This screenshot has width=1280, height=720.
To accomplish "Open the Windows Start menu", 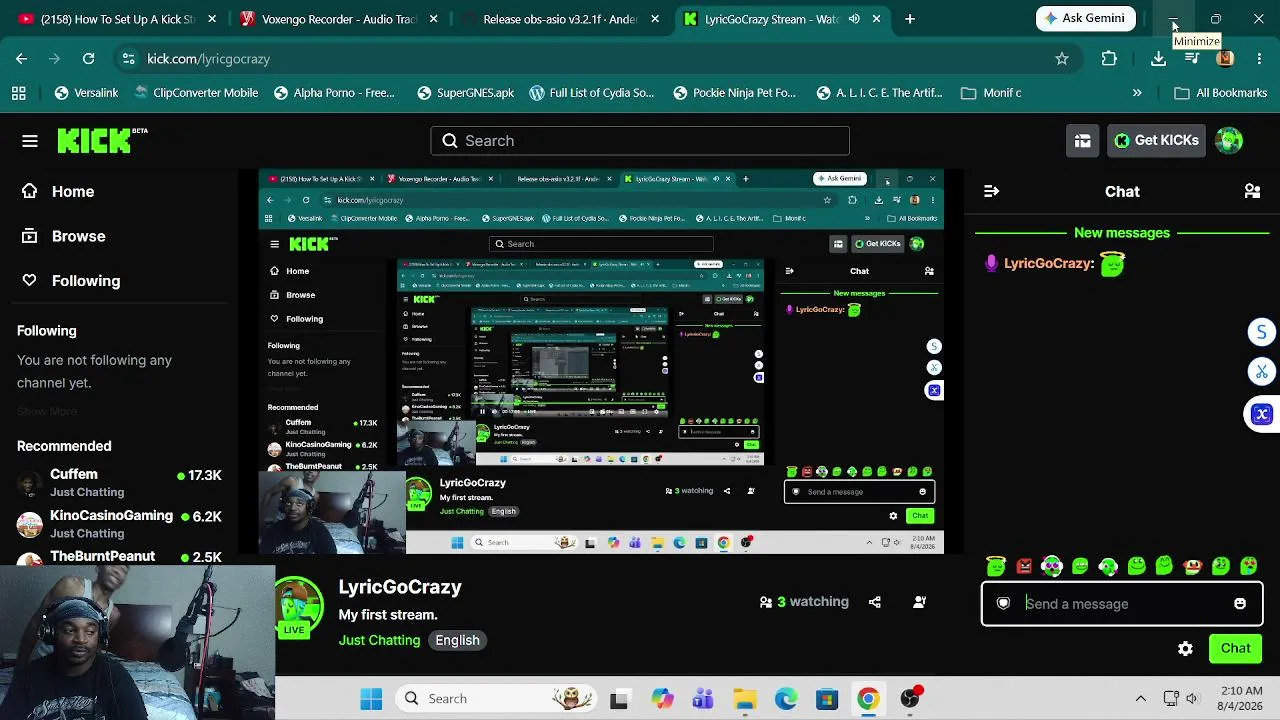I will [x=371, y=699].
